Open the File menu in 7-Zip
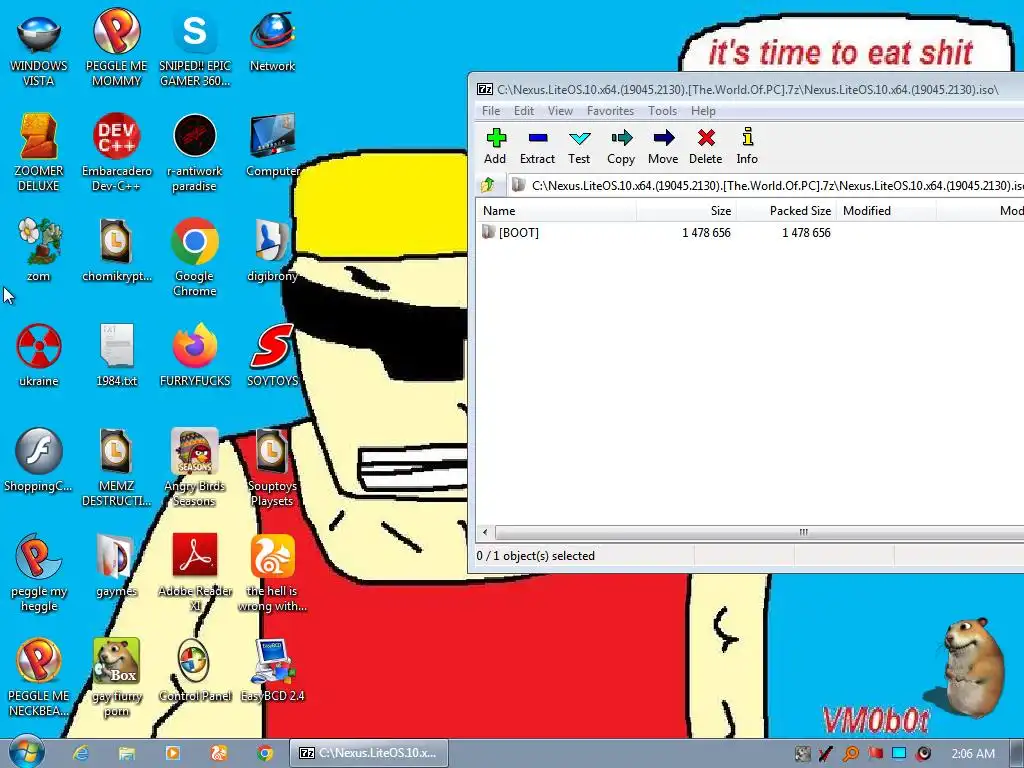 point(490,111)
